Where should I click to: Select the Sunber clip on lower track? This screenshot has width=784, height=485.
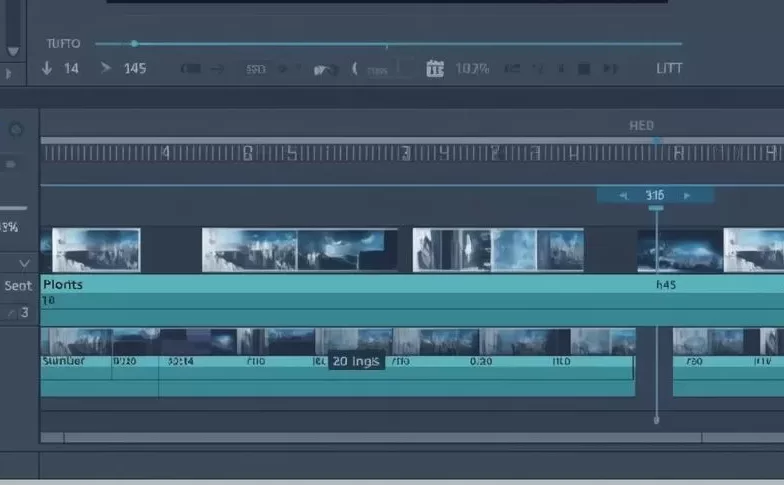(x=75, y=362)
